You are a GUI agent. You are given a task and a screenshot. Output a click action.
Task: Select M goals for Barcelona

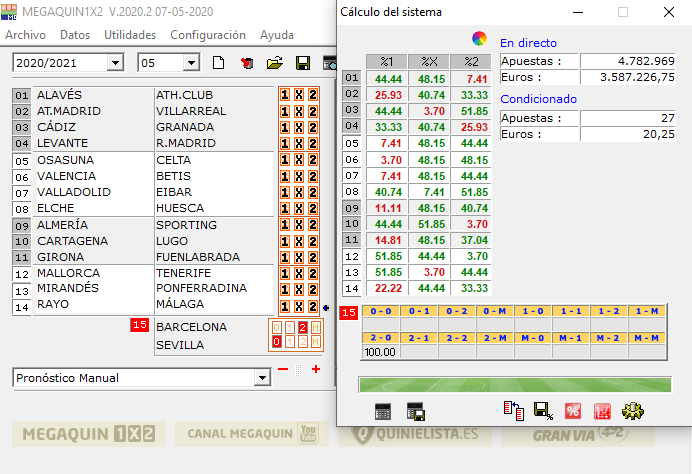(x=316, y=327)
